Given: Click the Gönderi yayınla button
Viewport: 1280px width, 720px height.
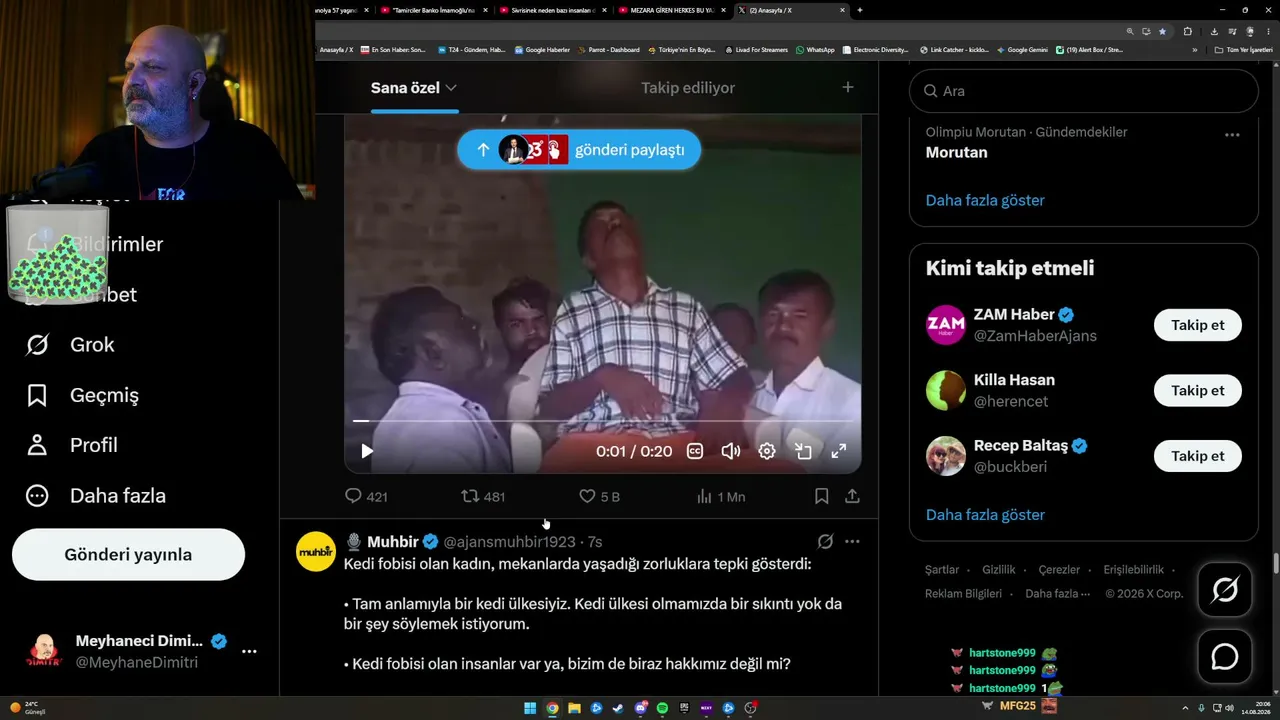Looking at the screenshot, I should tap(128, 555).
